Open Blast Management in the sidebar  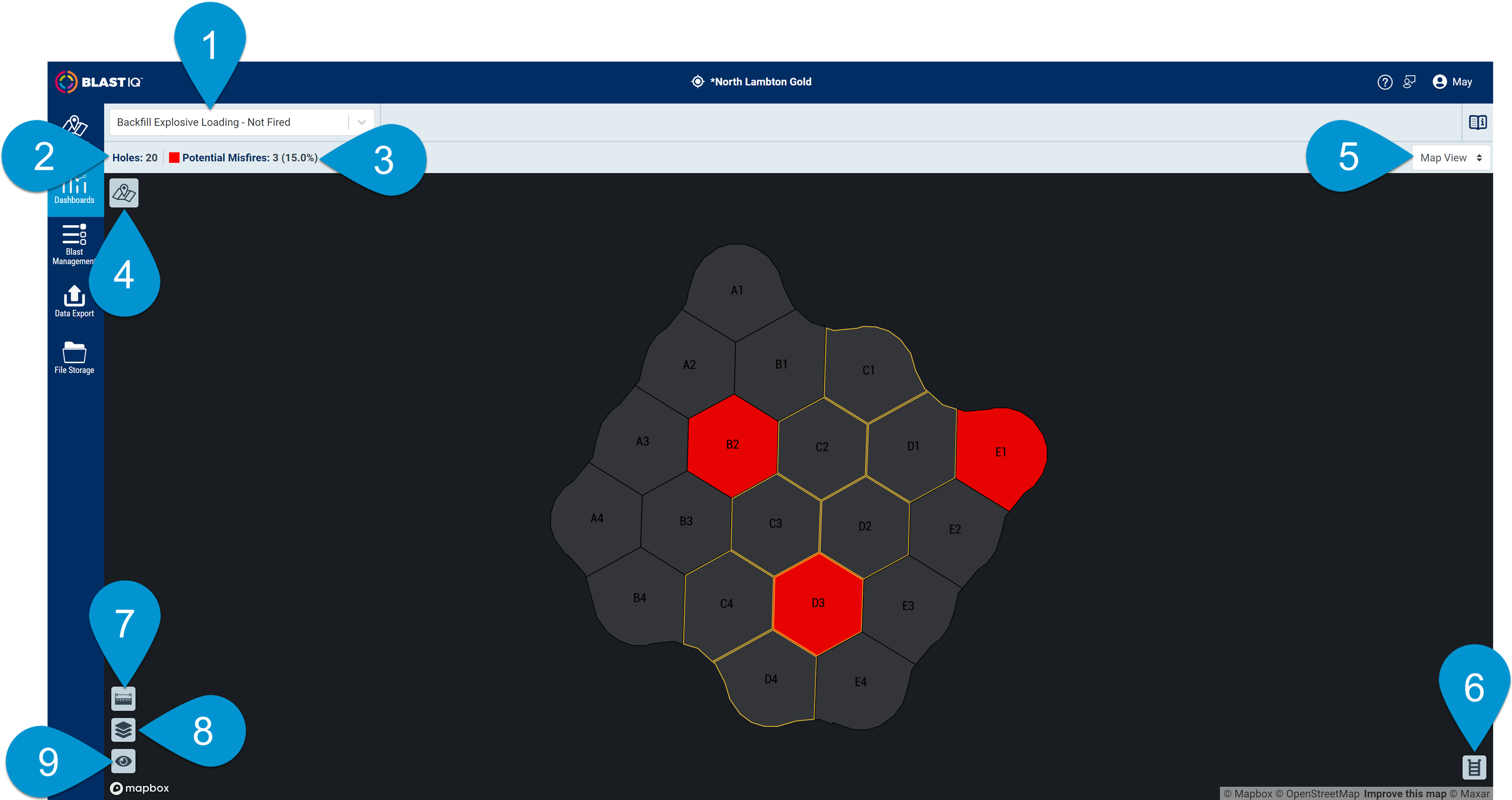click(74, 245)
